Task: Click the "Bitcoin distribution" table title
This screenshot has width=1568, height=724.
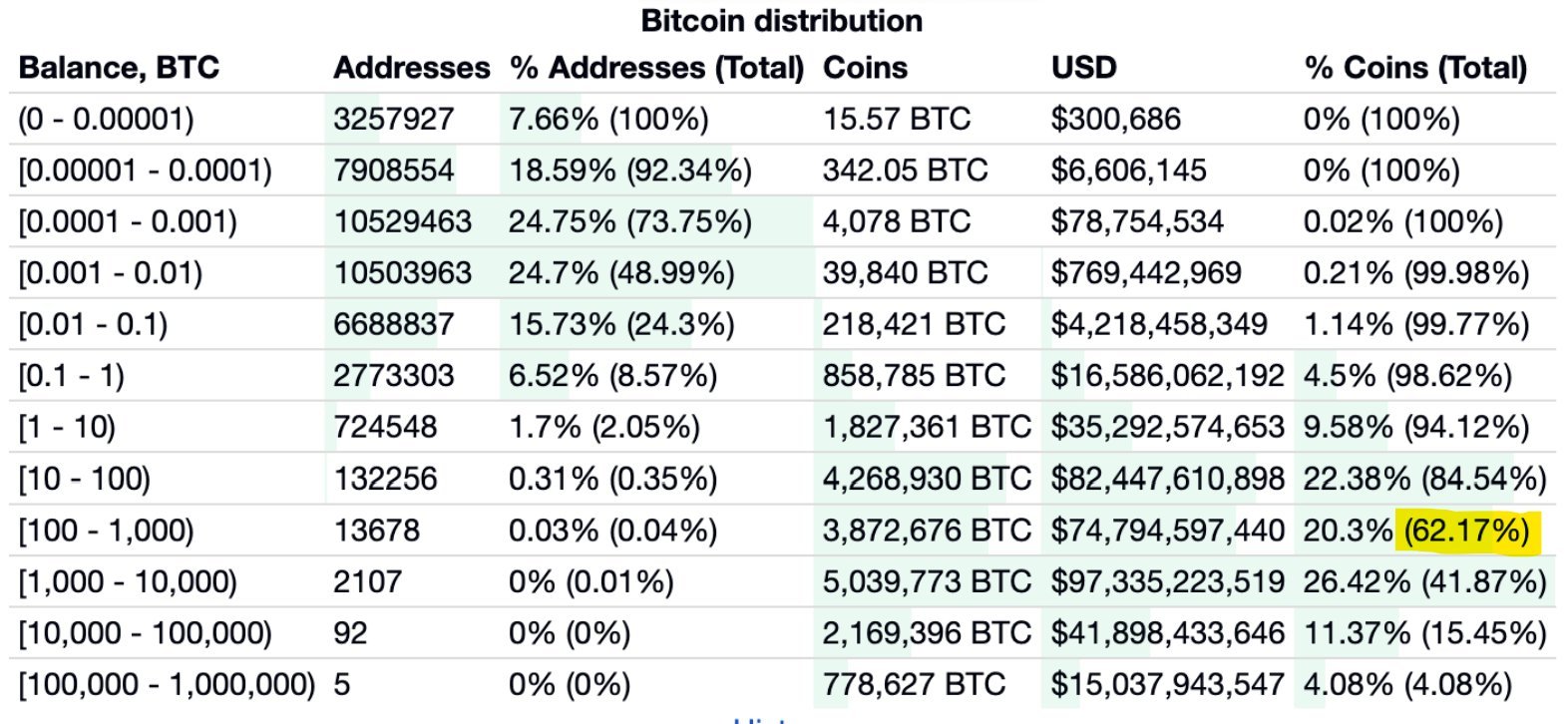Action: click(781, 21)
